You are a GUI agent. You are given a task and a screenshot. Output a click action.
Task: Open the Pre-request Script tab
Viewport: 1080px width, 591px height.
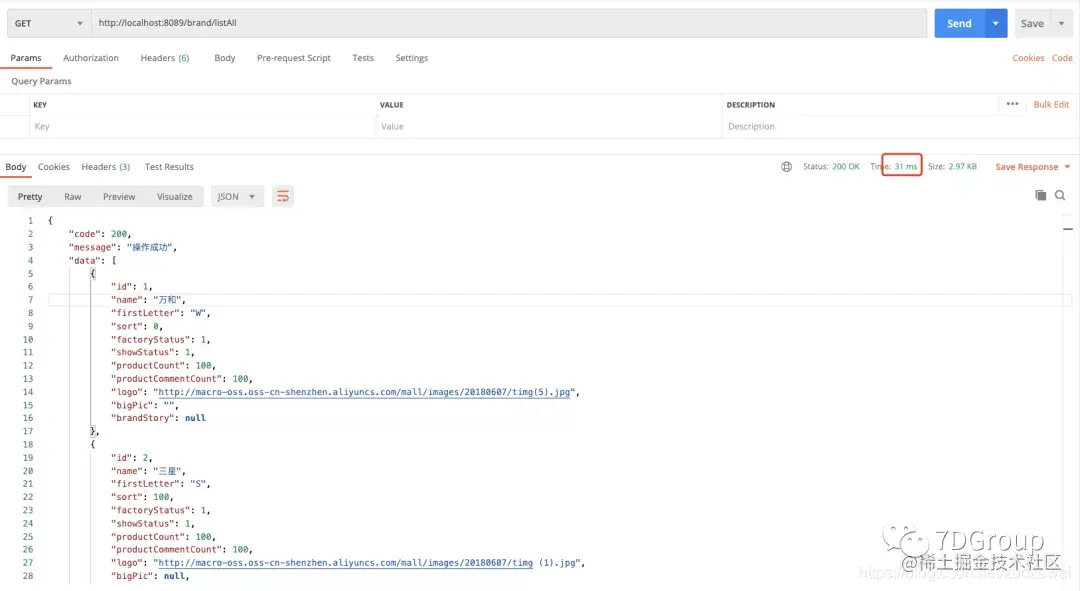[293, 58]
